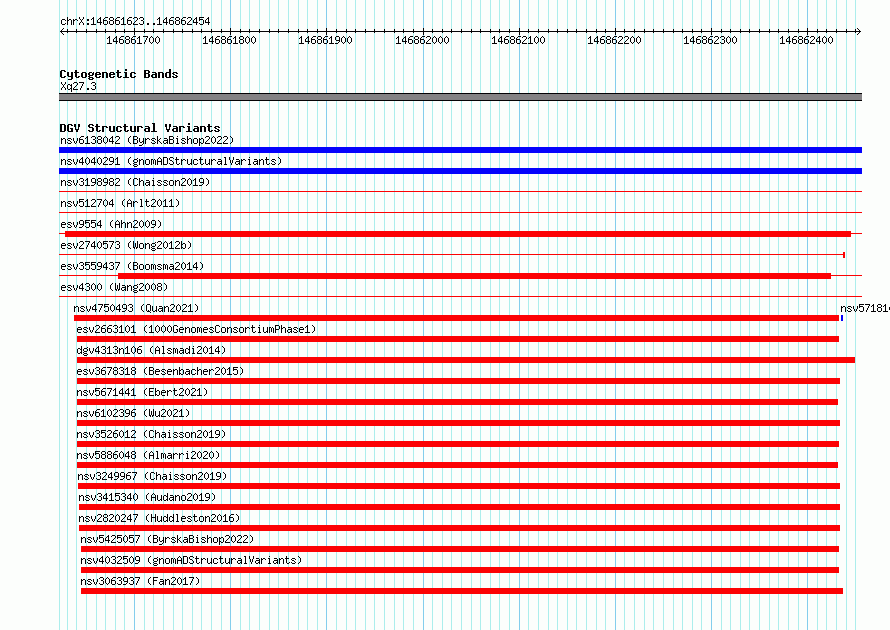
Task: Click the red bar under nsv5886048
Action: [457, 465]
